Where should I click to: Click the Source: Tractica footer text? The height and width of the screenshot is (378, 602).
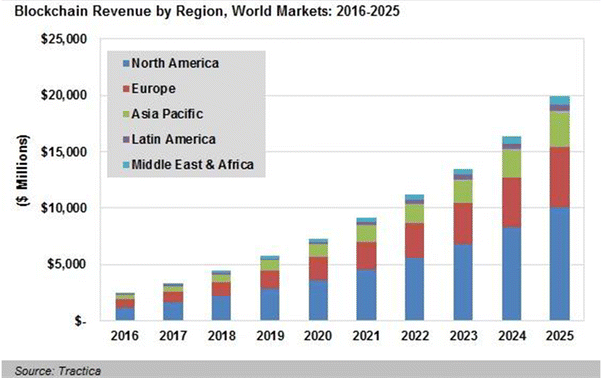(58, 371)
